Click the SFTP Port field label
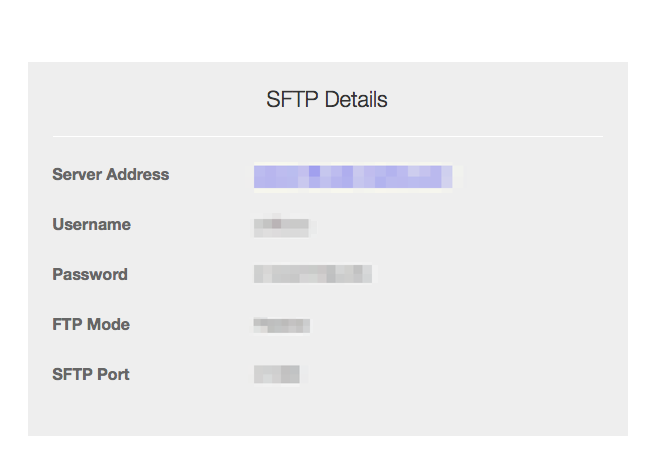The height and width of the screenshot is (475, 662). [x=91, y=375]
